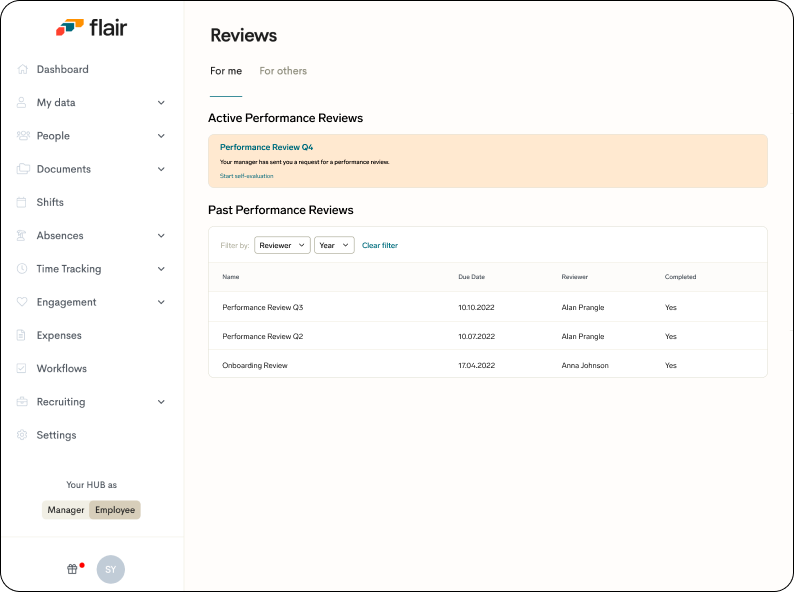Expand the My data menu chevron
The height and width of the screenshot is (592, 794).
161,103
